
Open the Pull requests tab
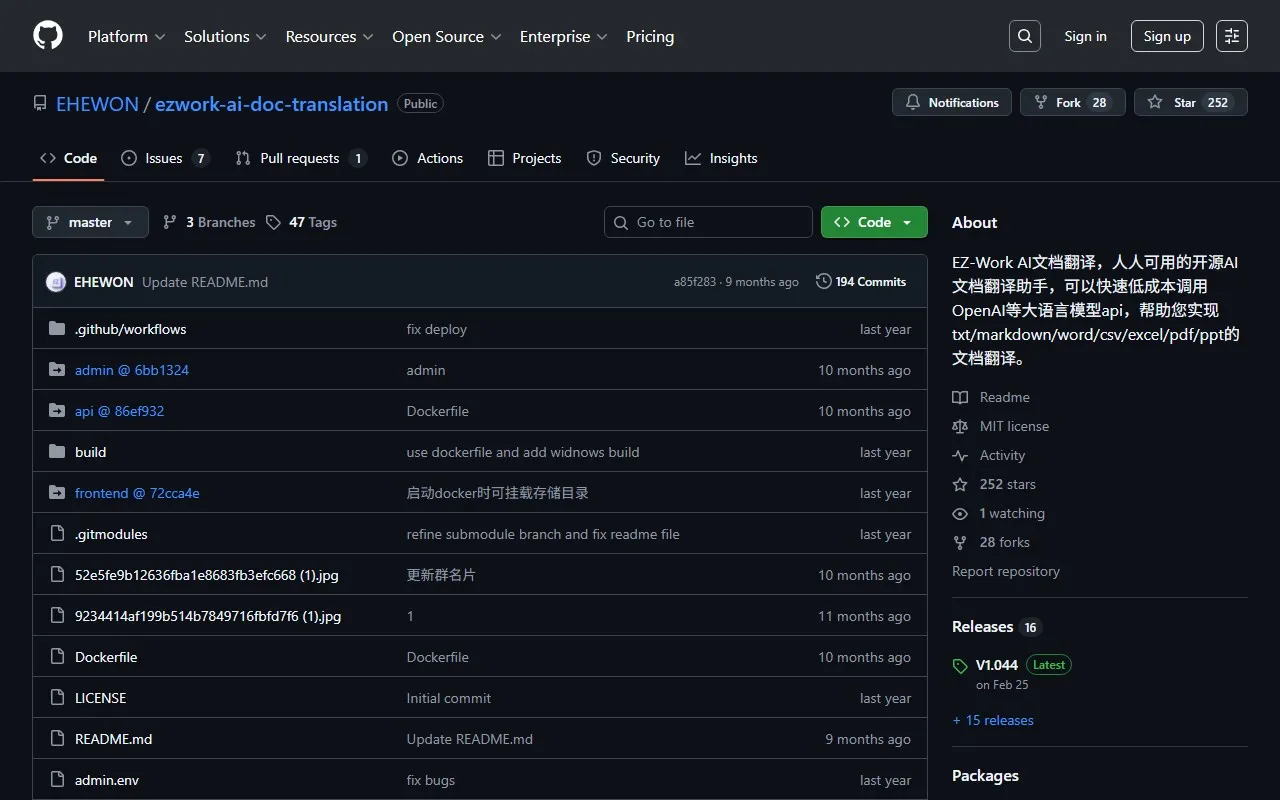tap(299, 158)
